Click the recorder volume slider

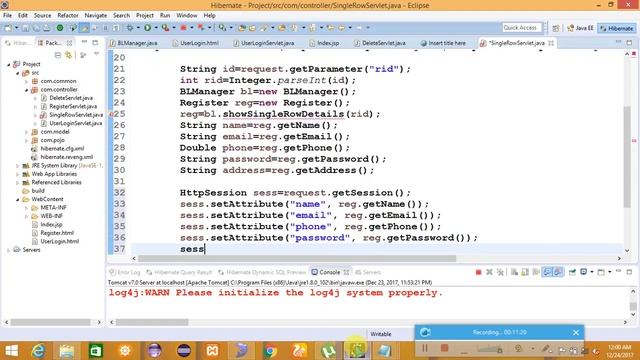tap(489, 349)
